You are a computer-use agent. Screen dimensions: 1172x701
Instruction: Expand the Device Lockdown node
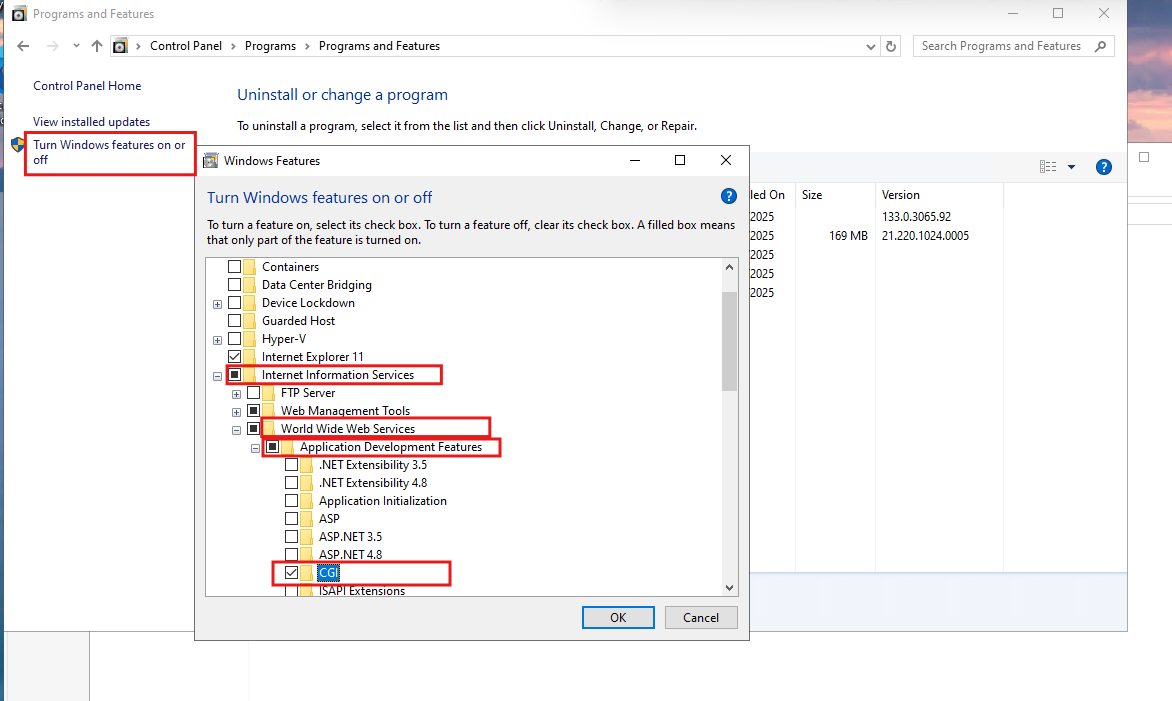pyautogui.click(x=218, y=304)
